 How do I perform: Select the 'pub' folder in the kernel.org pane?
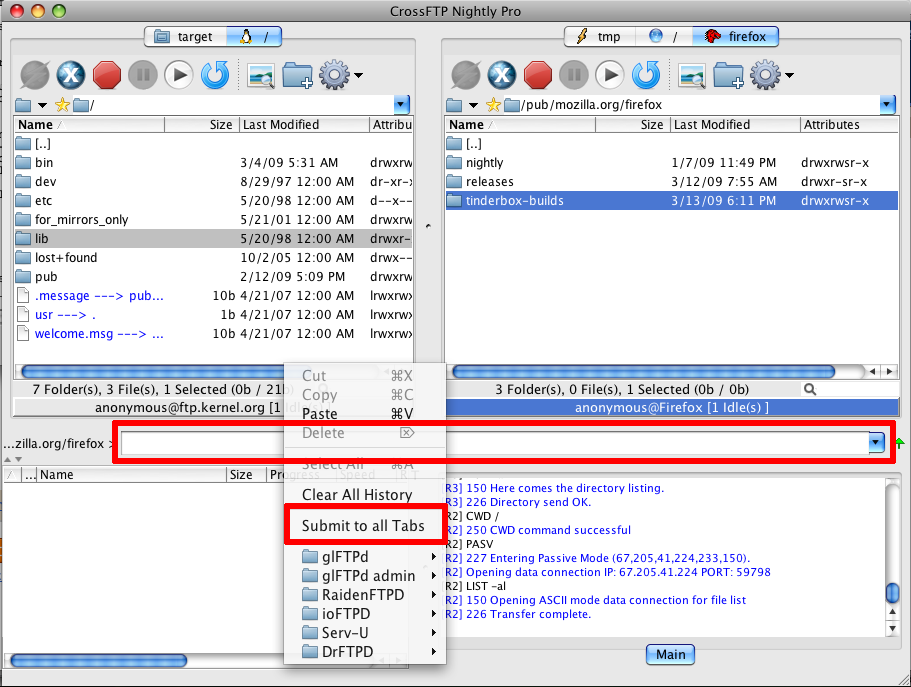[x=213, y=277]
